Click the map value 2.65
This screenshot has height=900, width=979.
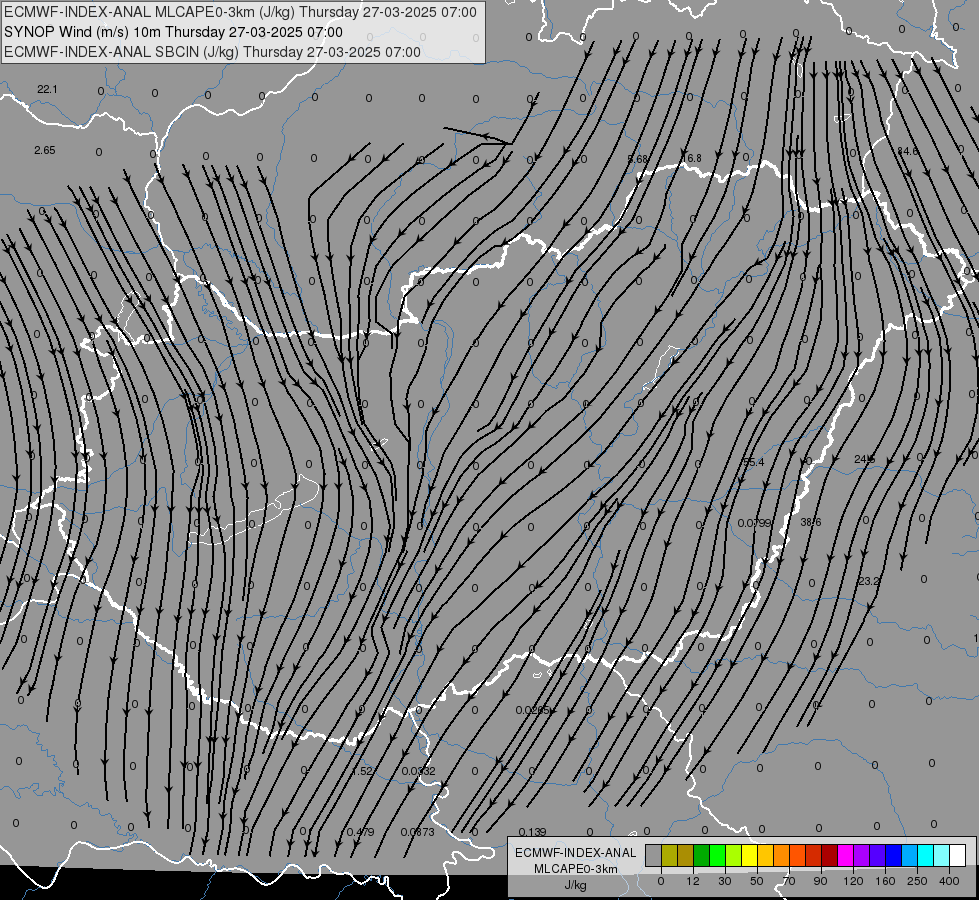coord(45,150)
